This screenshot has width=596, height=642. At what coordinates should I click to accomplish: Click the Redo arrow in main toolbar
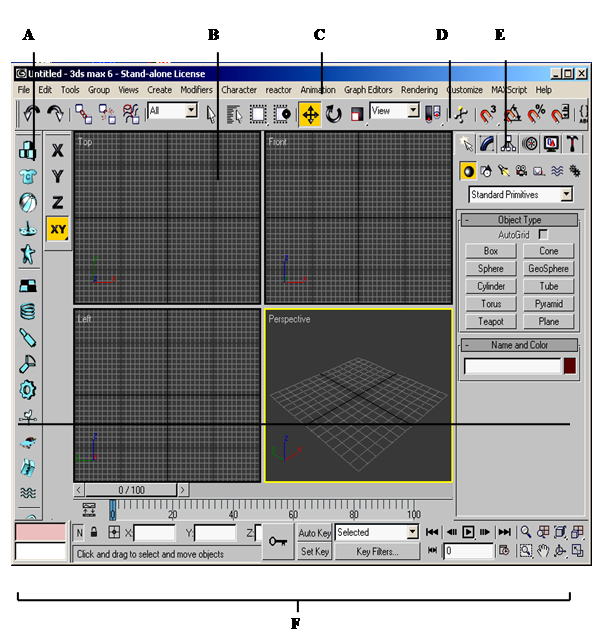55,114
